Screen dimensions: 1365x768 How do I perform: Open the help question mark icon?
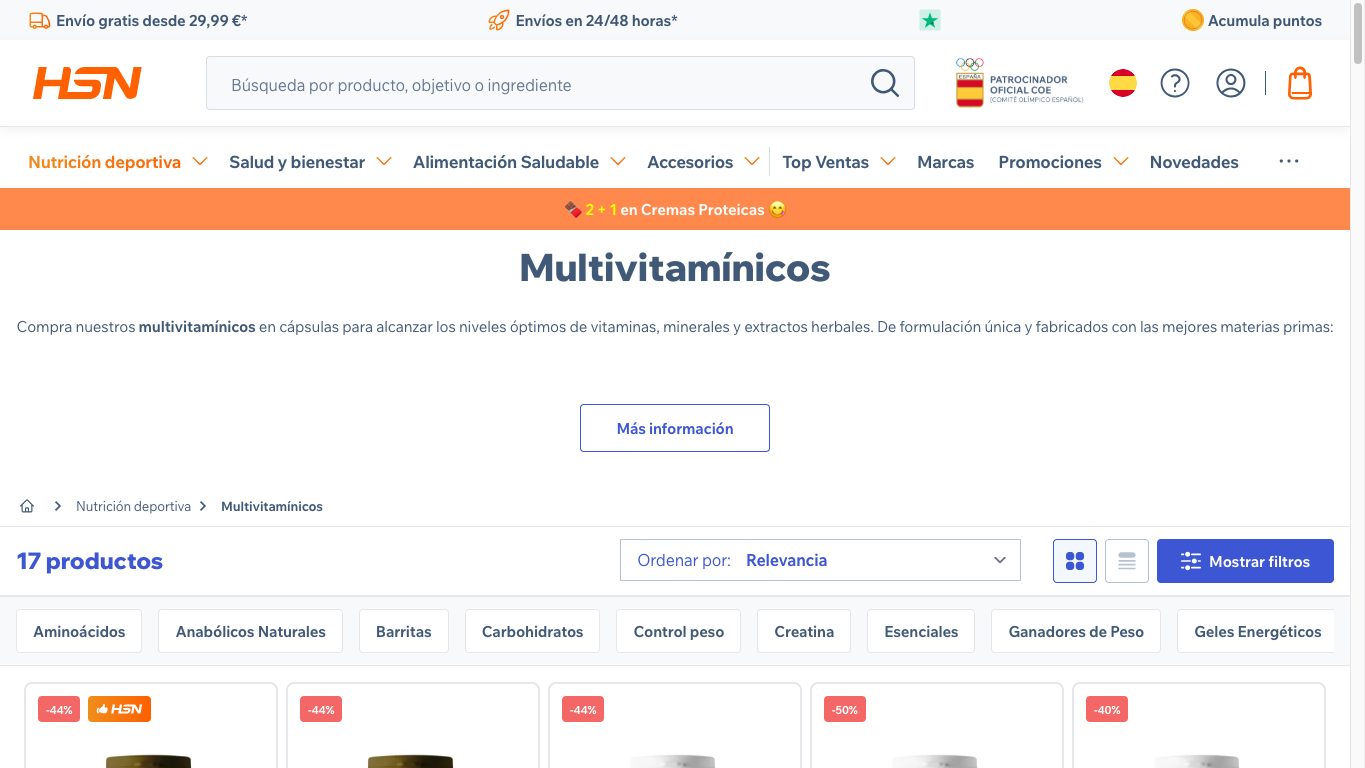tap(1175, 83)
